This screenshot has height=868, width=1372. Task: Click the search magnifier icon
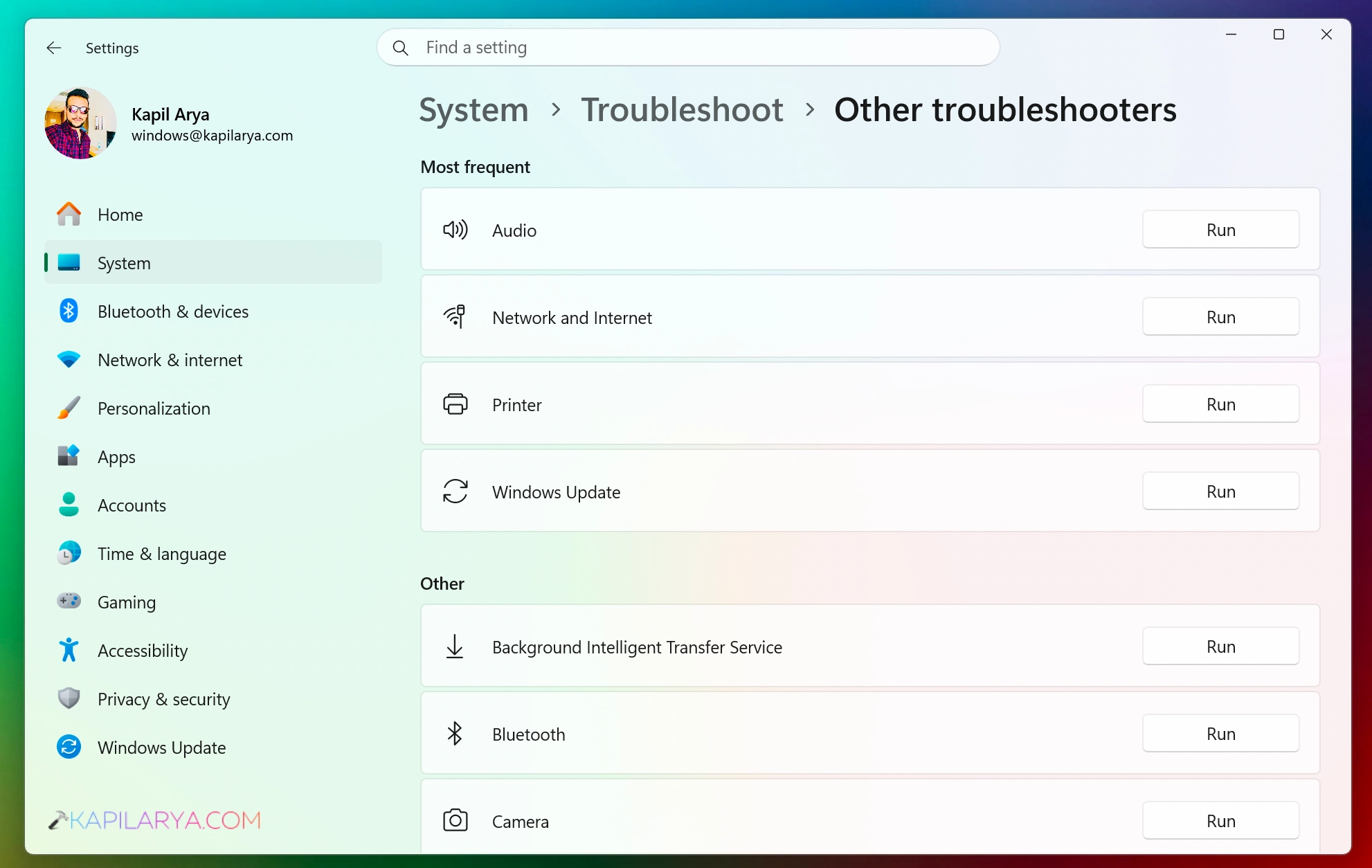point(400,48)
